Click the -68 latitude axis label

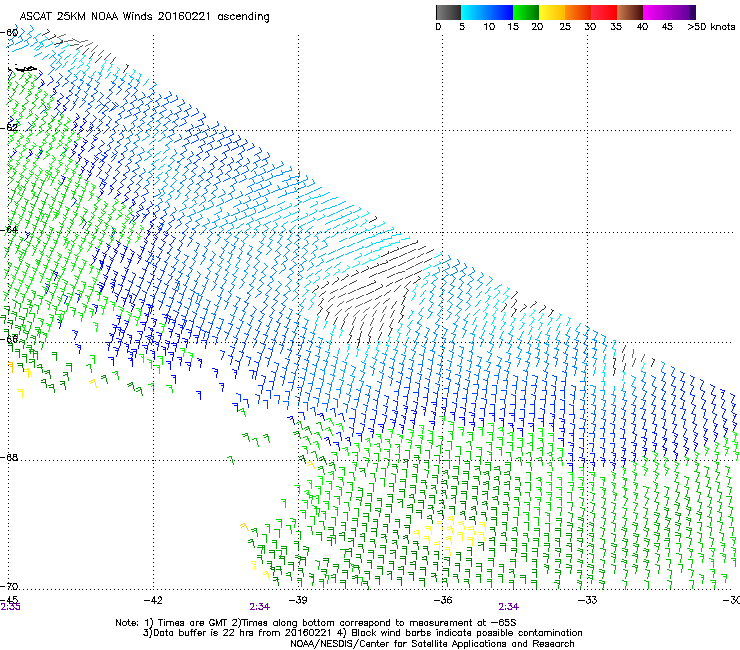point(9,457)
